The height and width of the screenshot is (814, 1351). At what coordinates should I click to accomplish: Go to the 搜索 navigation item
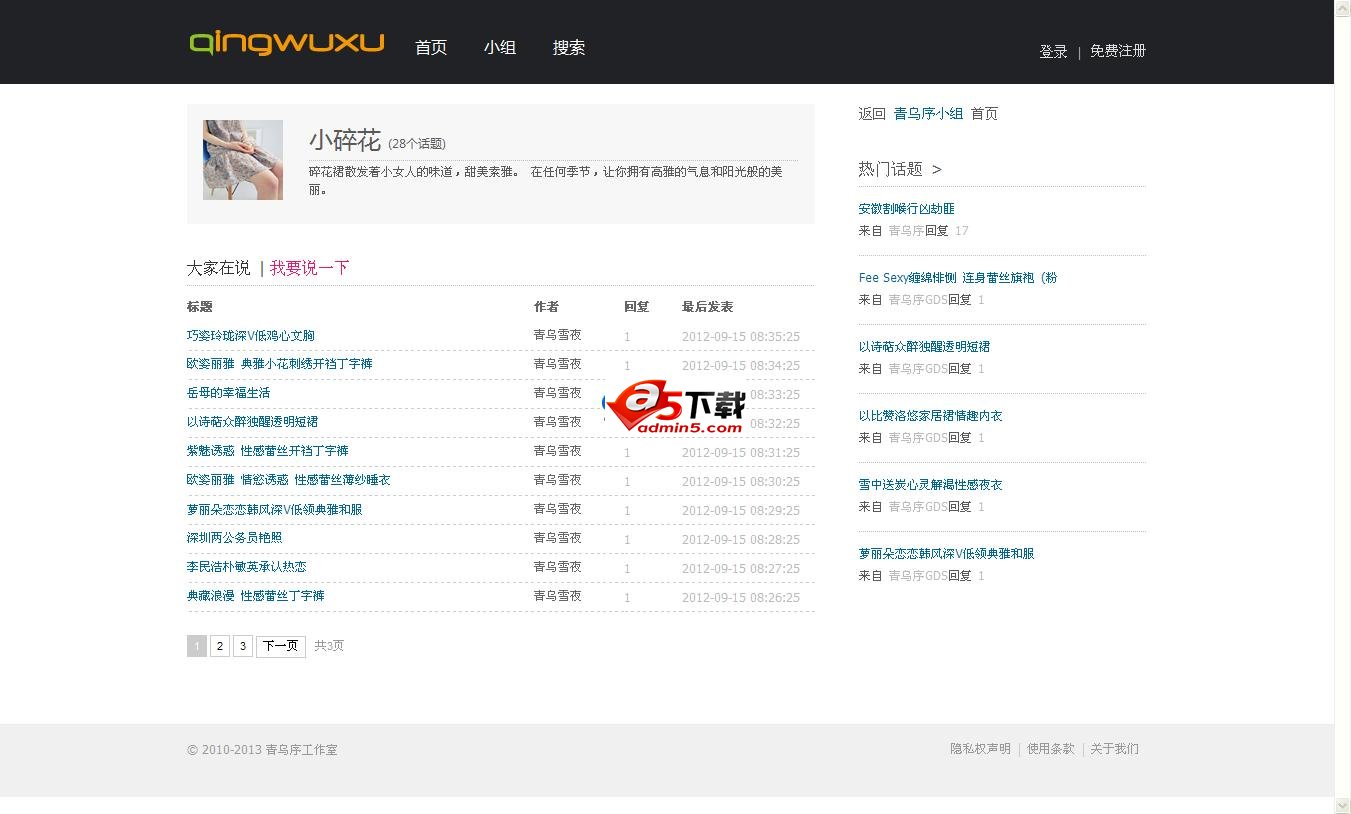tap(569, 48)
